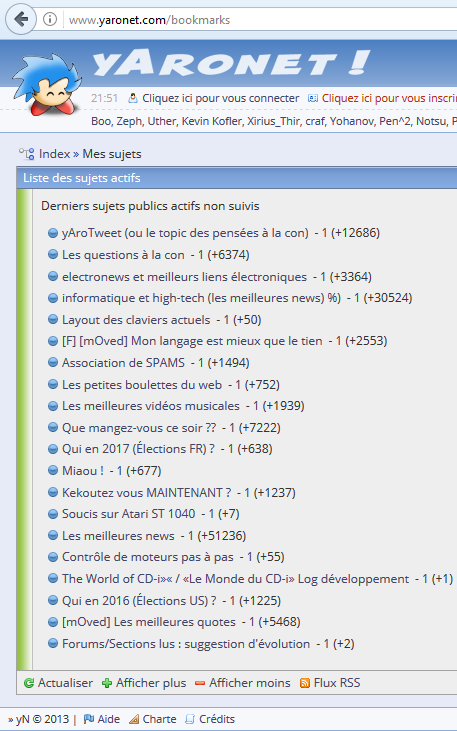
Task: Open 'Les meilleures vidéos musicales' topic
Action: (x=151, y=406)
